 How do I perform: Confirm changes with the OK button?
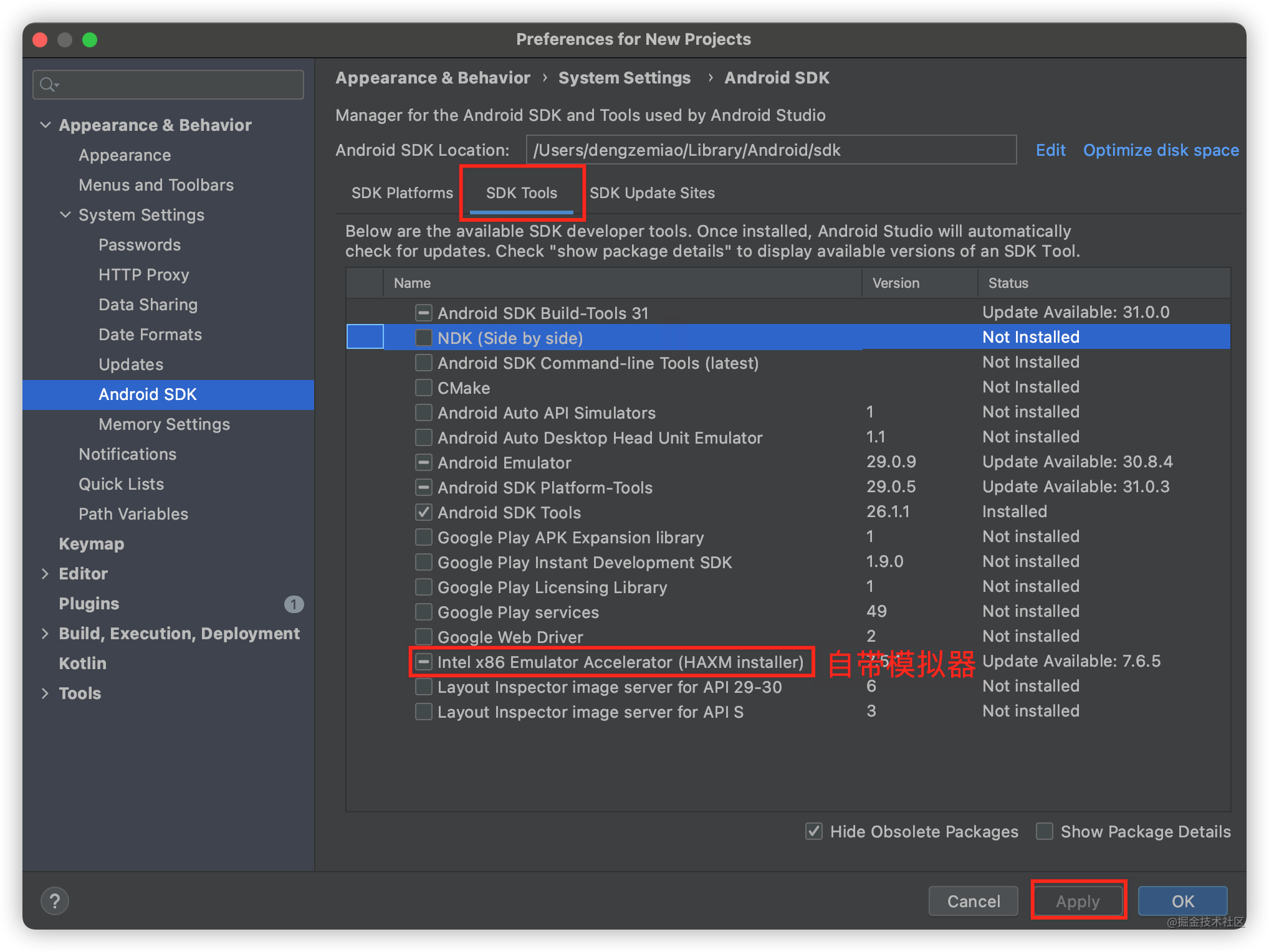point(1182,900)
